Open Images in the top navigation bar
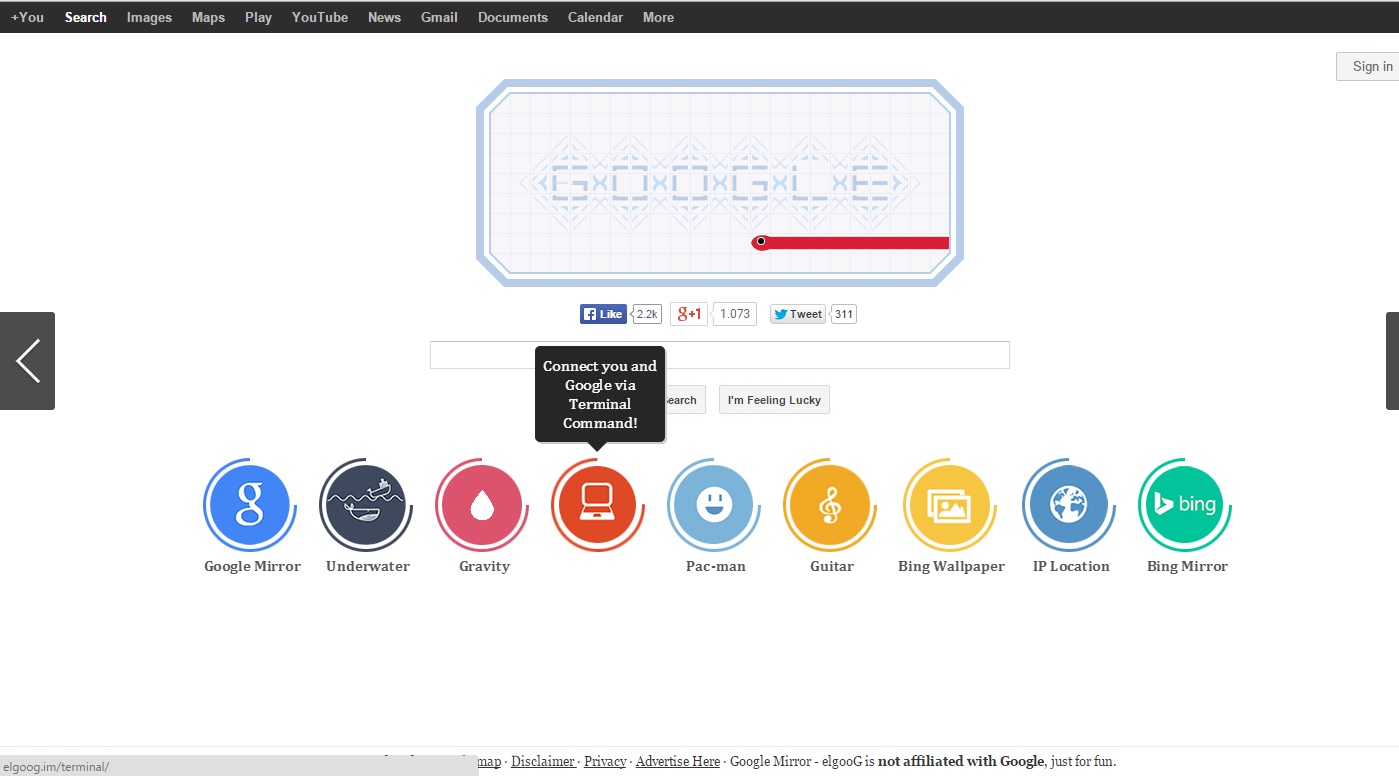The image size is (1399, 776). pos(149,17)
